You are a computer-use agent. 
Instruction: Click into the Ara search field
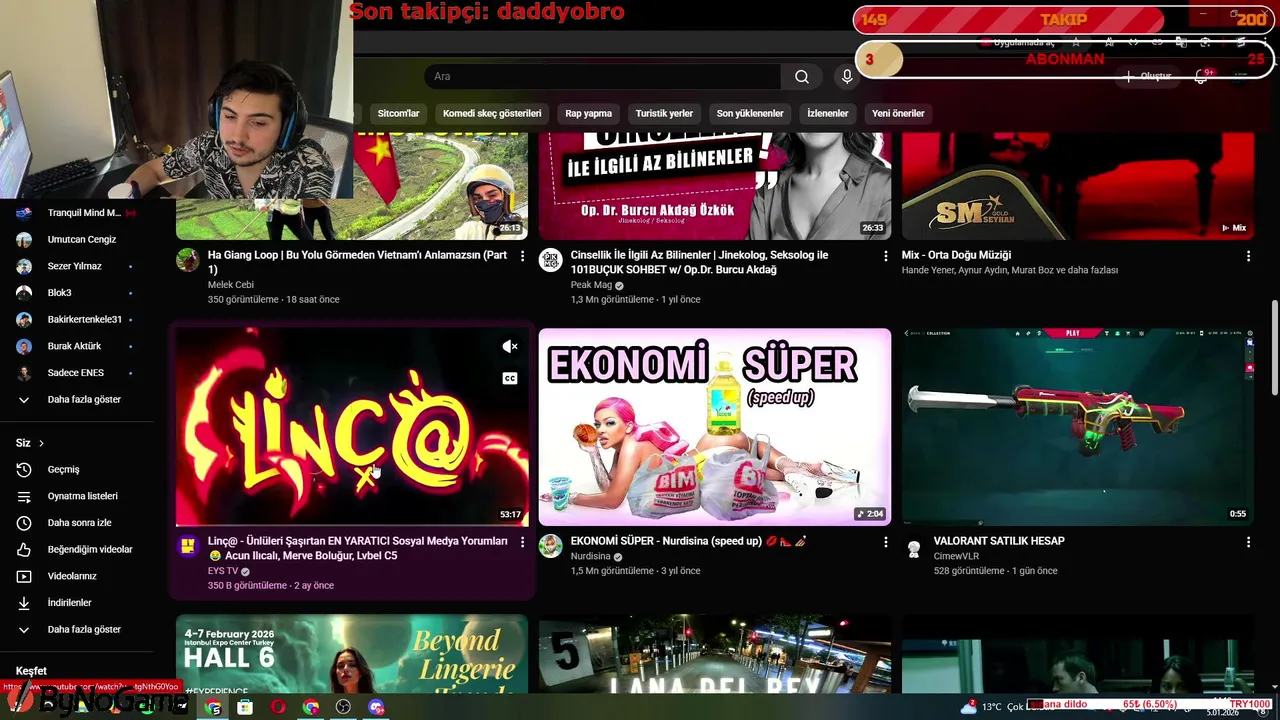click(x=602, y=77)
